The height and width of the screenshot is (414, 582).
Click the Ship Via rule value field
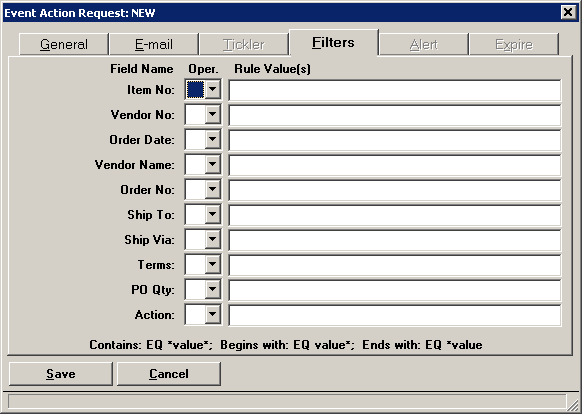pos(395,240)
